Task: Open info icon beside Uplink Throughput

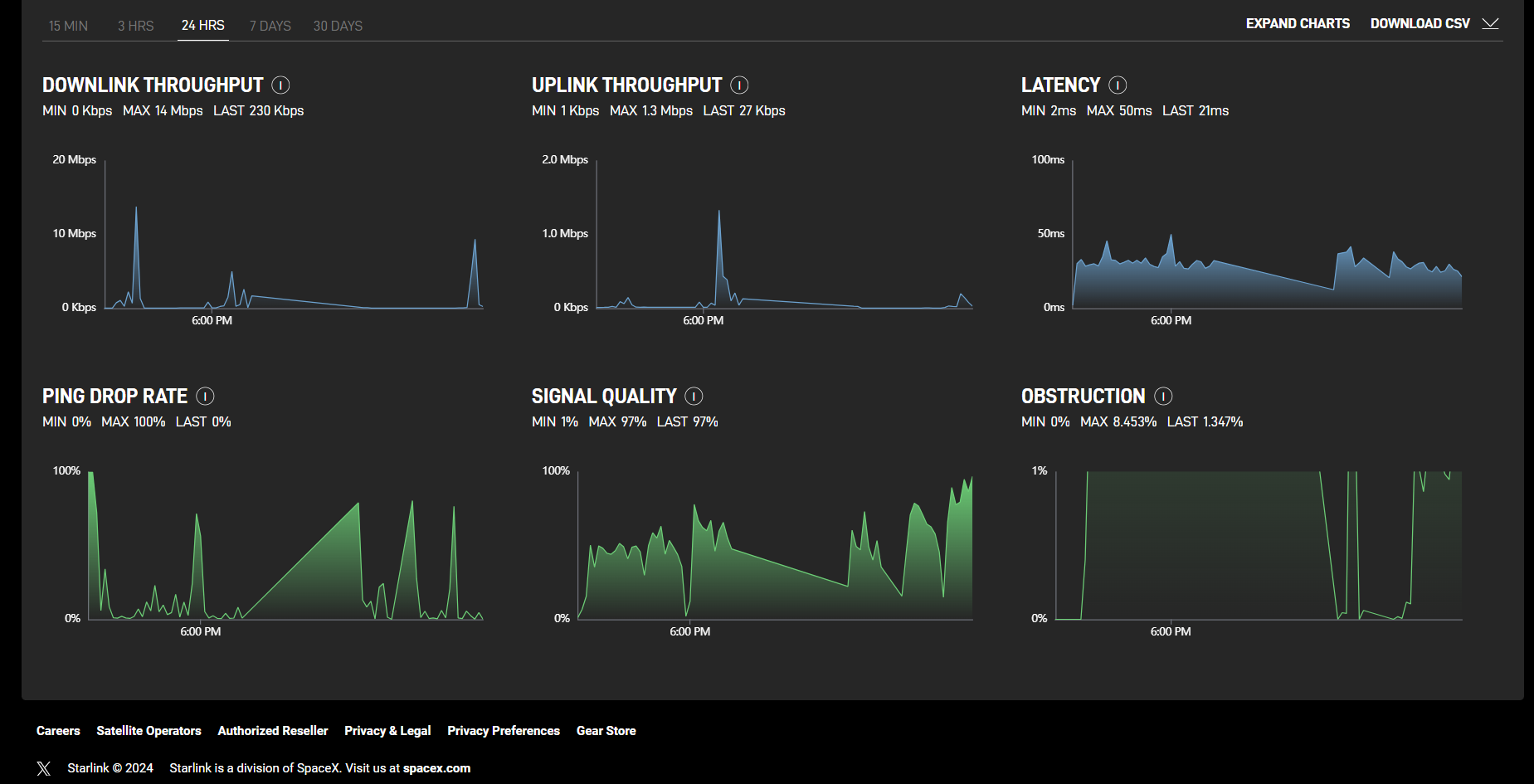Action: (x=739, y=85)
